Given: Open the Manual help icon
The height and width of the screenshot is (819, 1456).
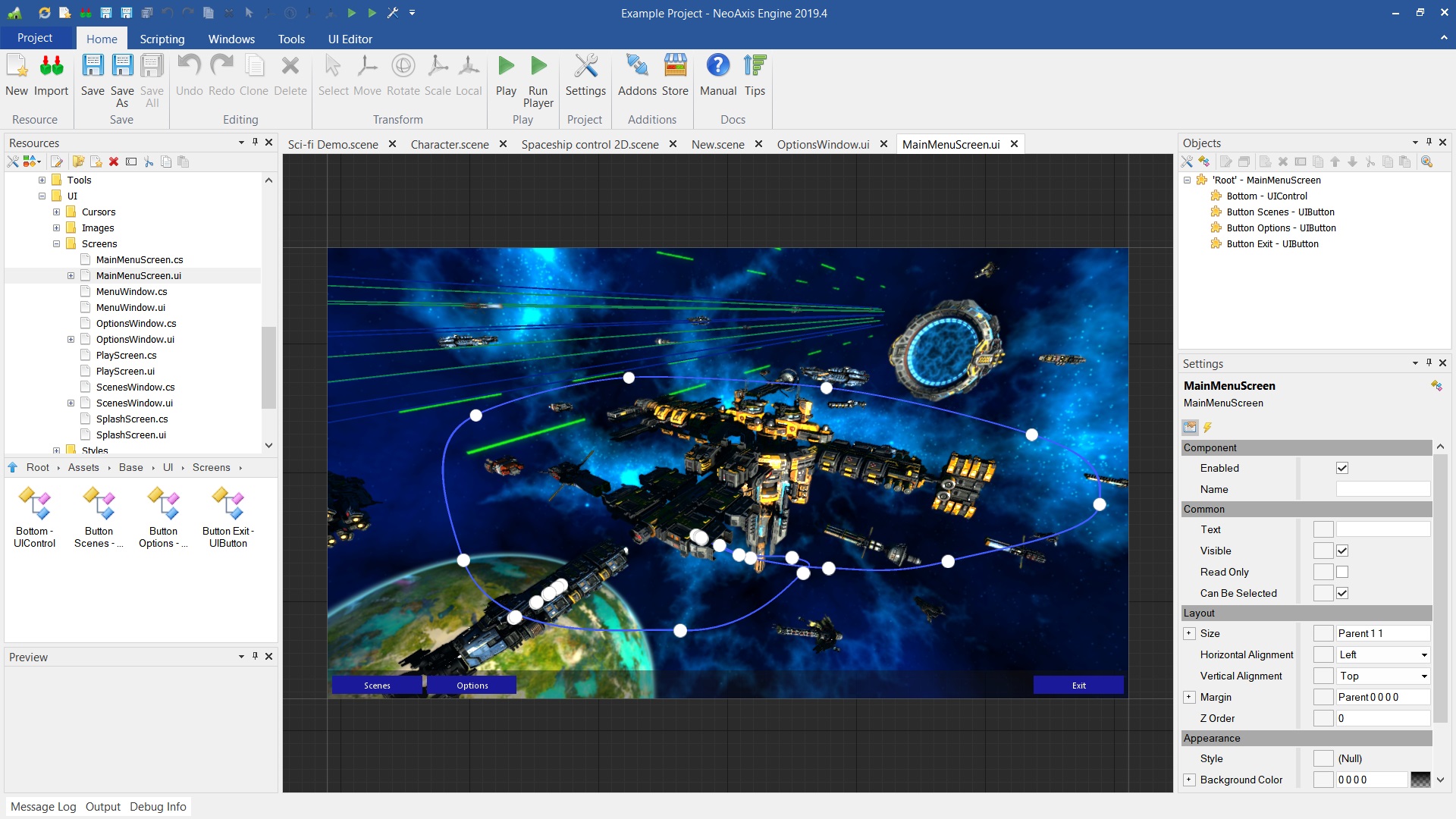Looking at the screenshot, I should click(x=717, y=67).
